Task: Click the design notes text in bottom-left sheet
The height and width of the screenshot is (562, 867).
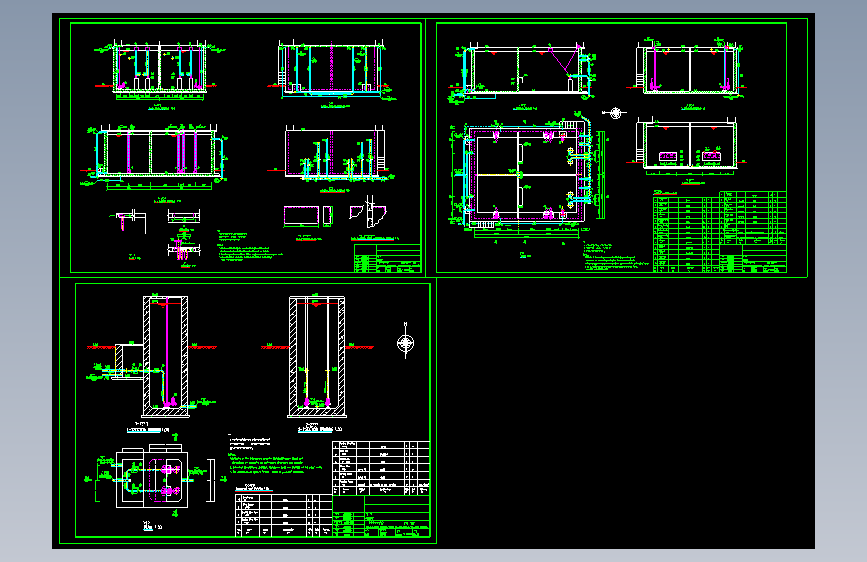Action: (x=275, y=455)
